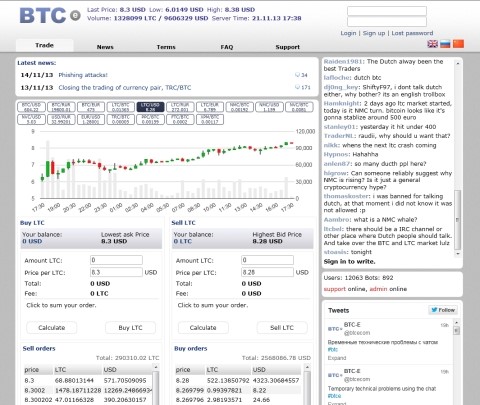Open comments bubble with count 171
This screenshot has width=480, height=405.
click(303, 87)
